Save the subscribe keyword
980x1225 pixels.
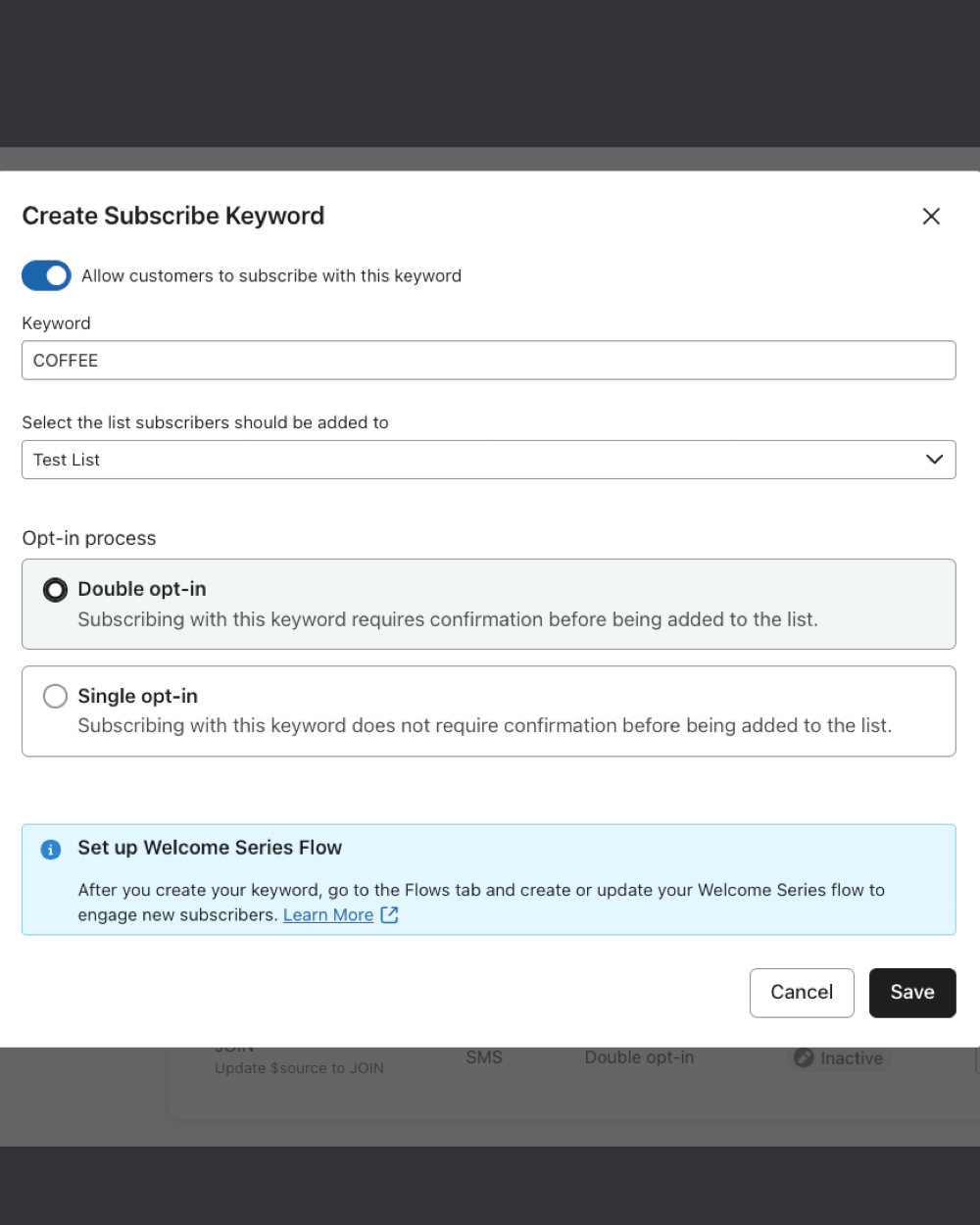click(x=911, y=993)
